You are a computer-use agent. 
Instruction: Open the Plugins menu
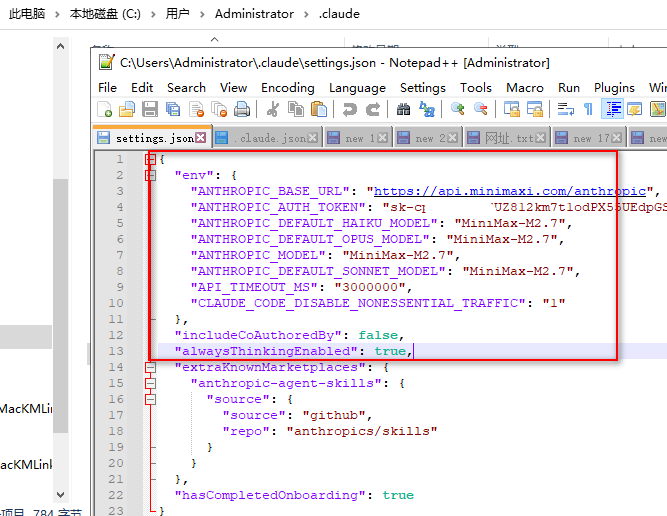coord(614,88)
